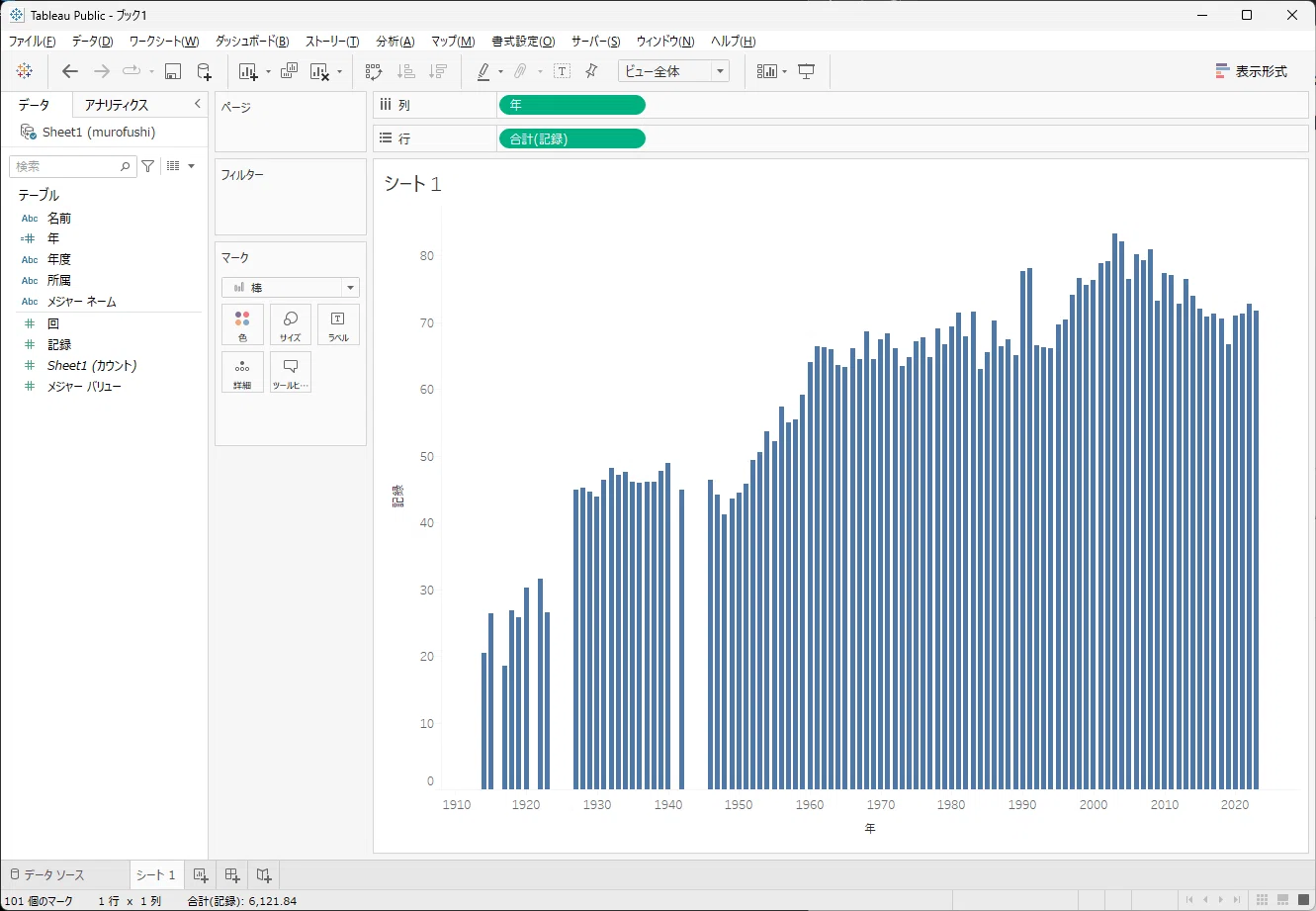Viewport: 1316px width, 911px height.
Task: Open the ダッシュボード(B) menu
Action: [252, 42]
